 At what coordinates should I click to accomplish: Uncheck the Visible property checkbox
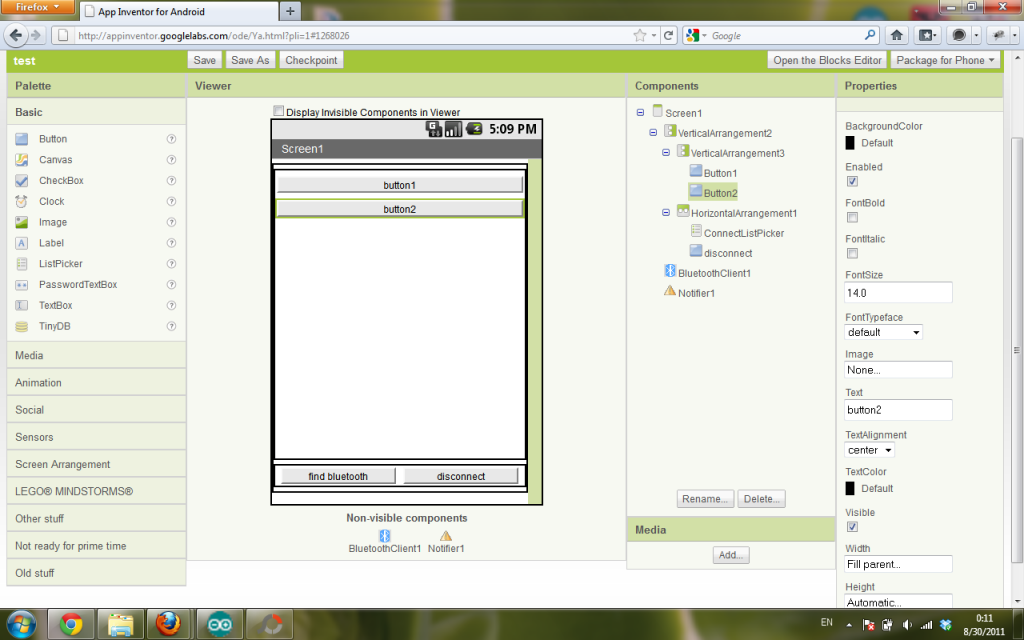point(852,527)
